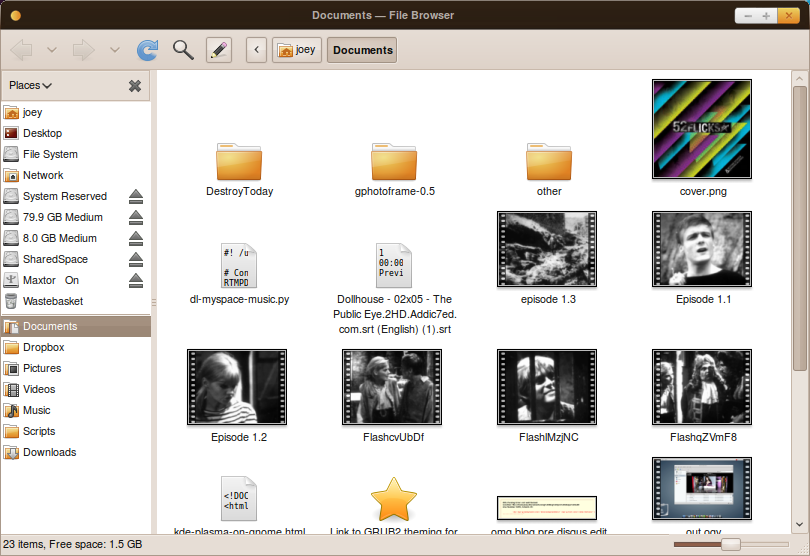Click the vertical scrollbar up arrow

point(799,79)
